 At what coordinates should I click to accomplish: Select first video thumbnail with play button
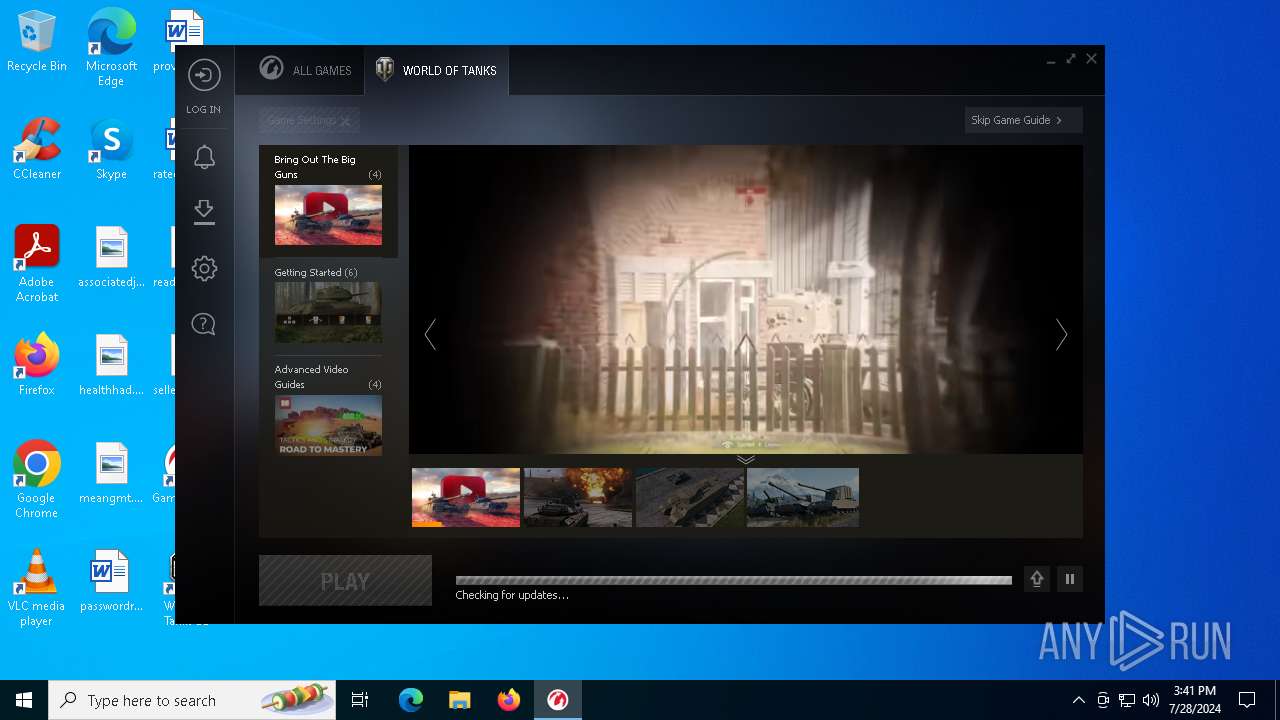coord(466,497)
